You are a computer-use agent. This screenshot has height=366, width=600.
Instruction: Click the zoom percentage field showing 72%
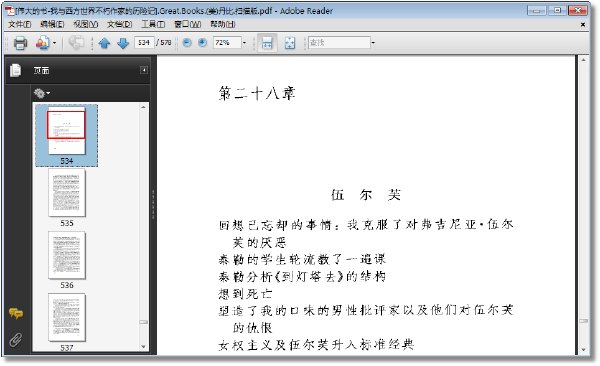pyautogui.click(x=227, y=42)
